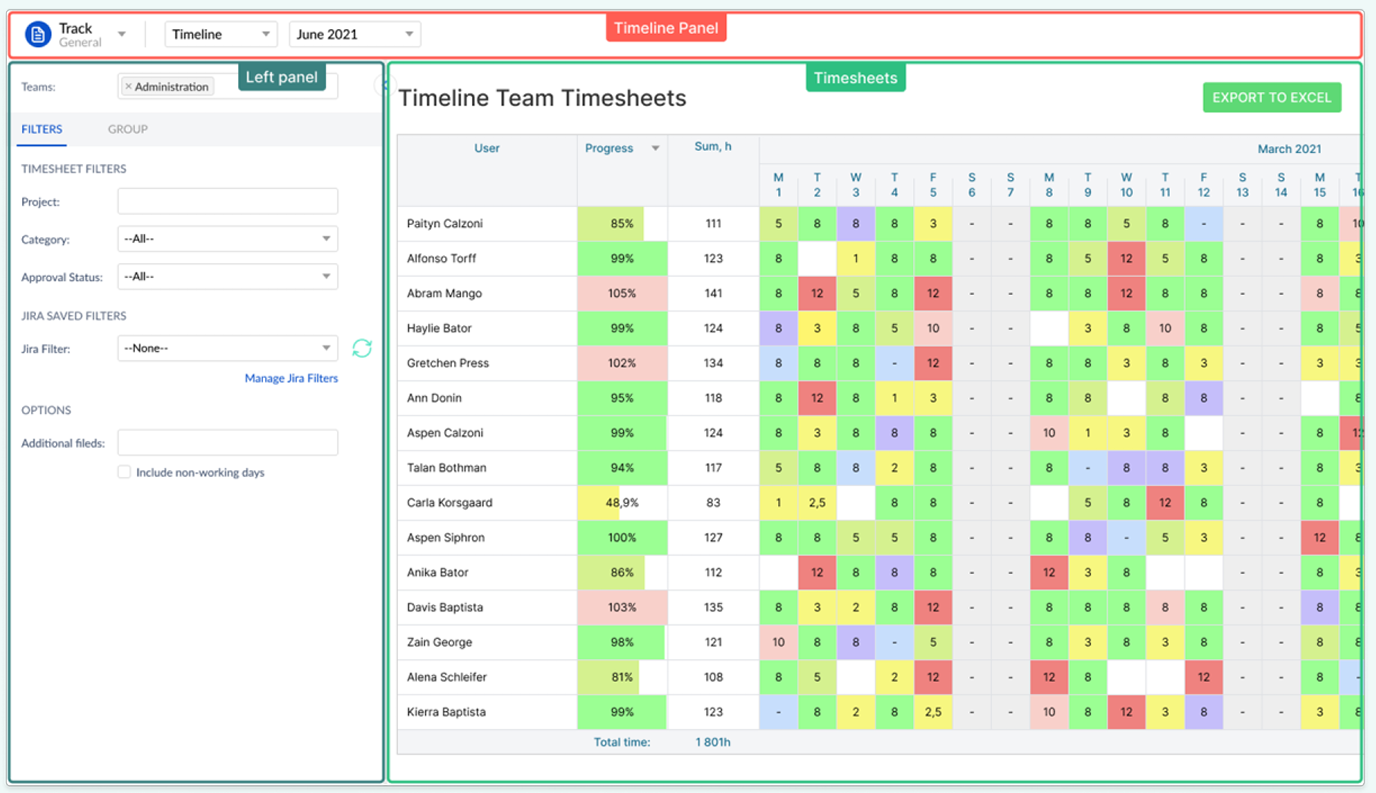Click the March 2021 month header
The width and height of the screenshot is (1376, 793).
pyautogui.click(x=1289, y=149)
